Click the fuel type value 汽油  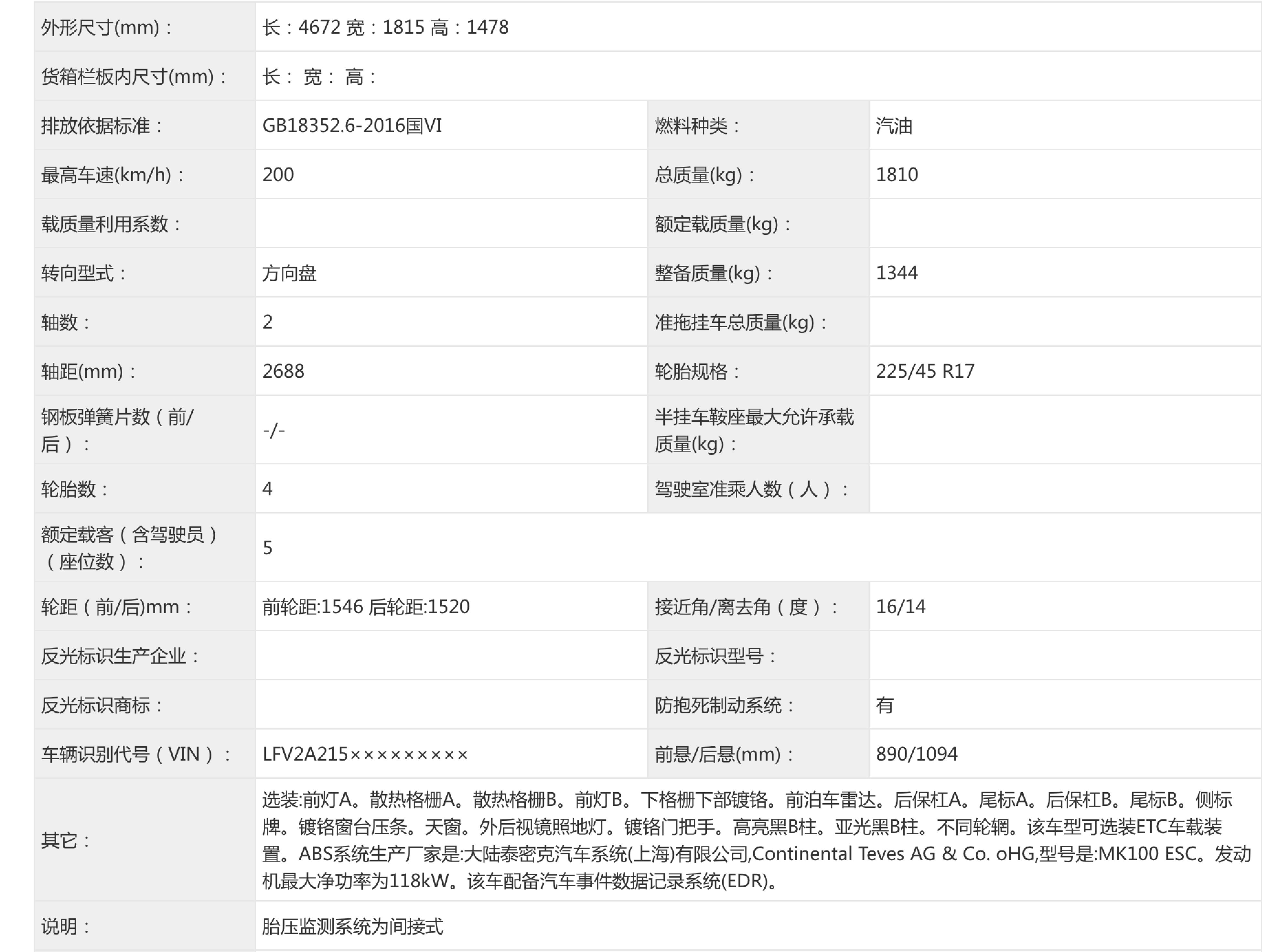tap(894, 125)
